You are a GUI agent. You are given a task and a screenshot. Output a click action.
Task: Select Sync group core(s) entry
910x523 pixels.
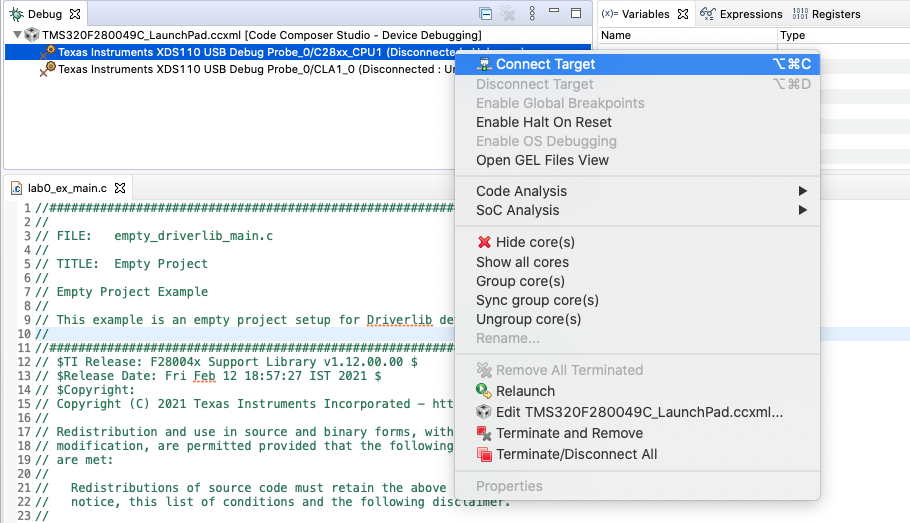537,300
